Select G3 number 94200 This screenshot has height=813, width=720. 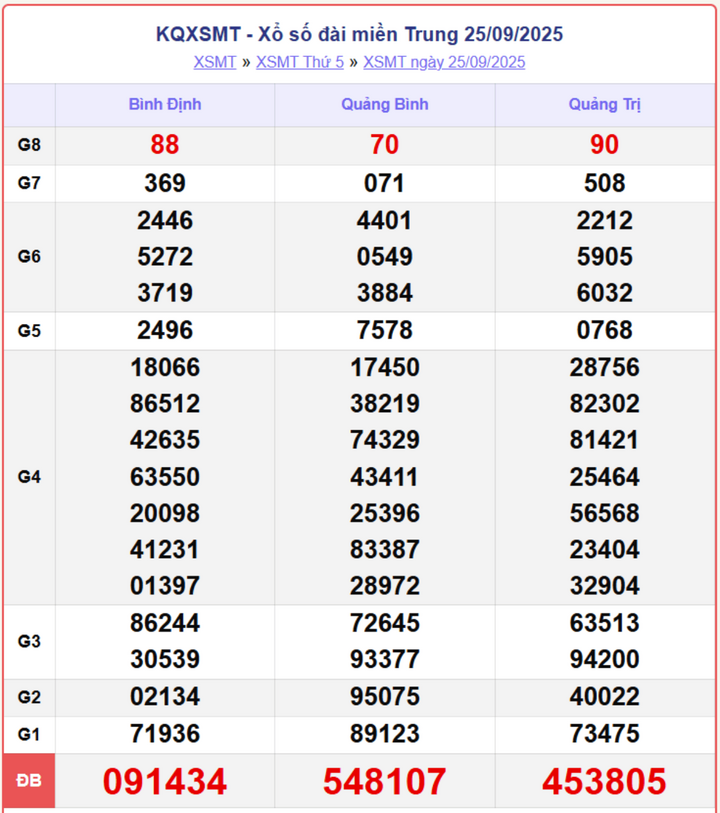coord(604,660)
